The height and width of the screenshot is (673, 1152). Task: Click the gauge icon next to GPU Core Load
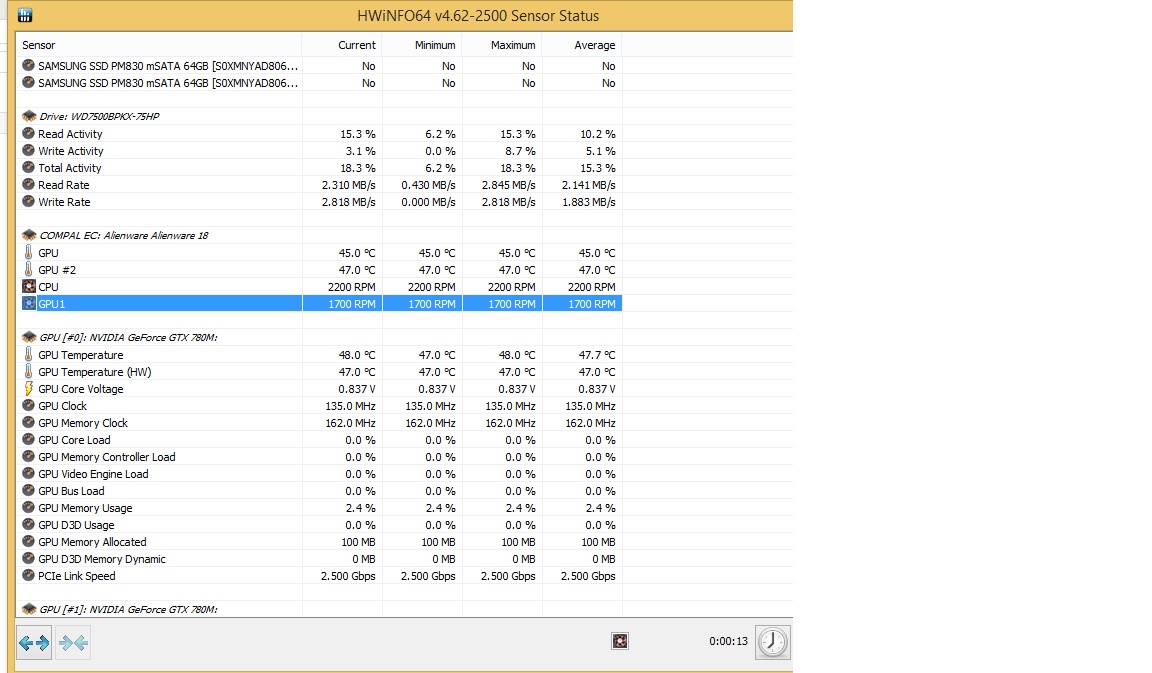[29, 439]
